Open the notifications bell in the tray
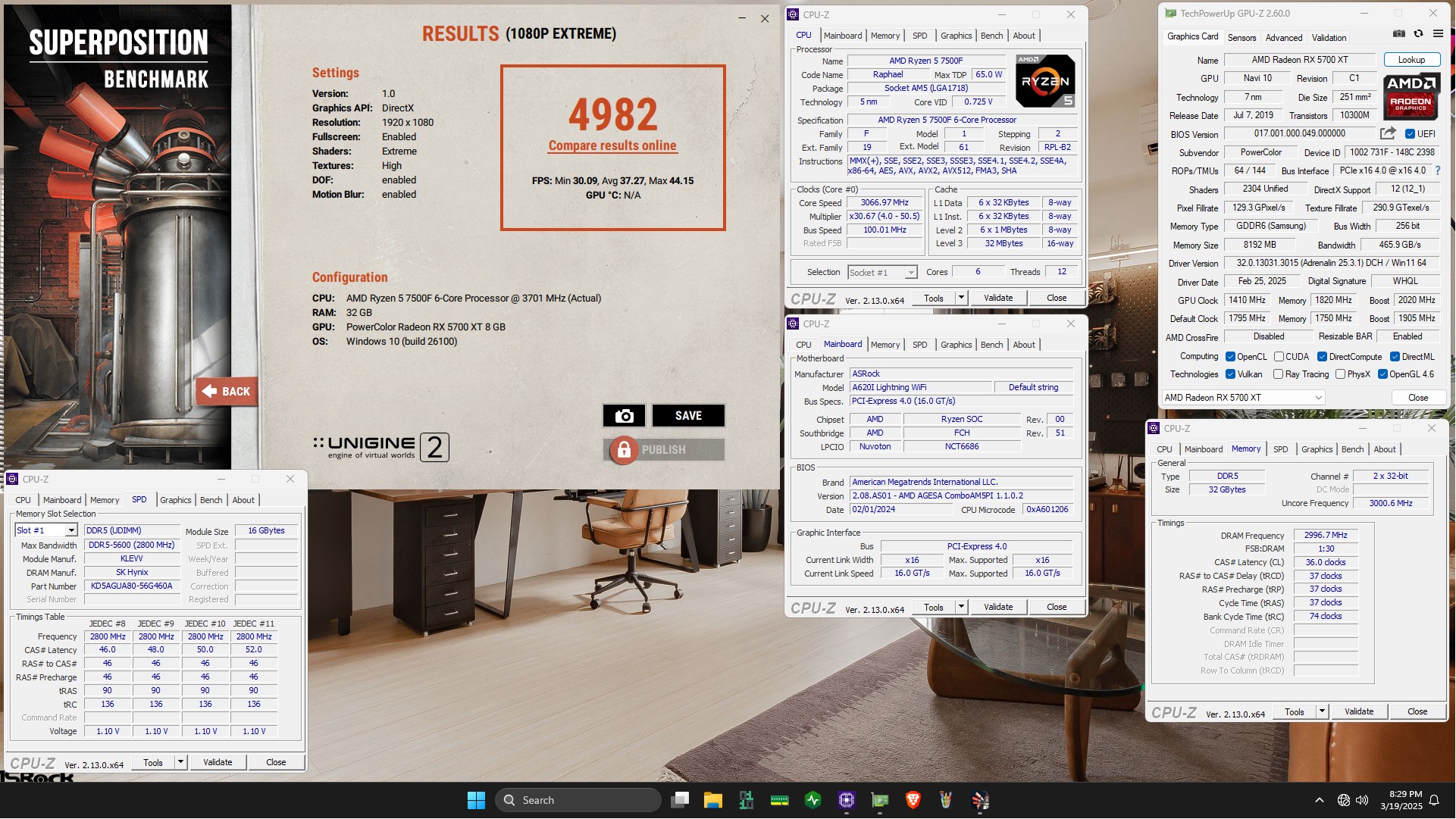This screenshot has width=1456, height=819. pyautogui.click(x=1434, y=800)
